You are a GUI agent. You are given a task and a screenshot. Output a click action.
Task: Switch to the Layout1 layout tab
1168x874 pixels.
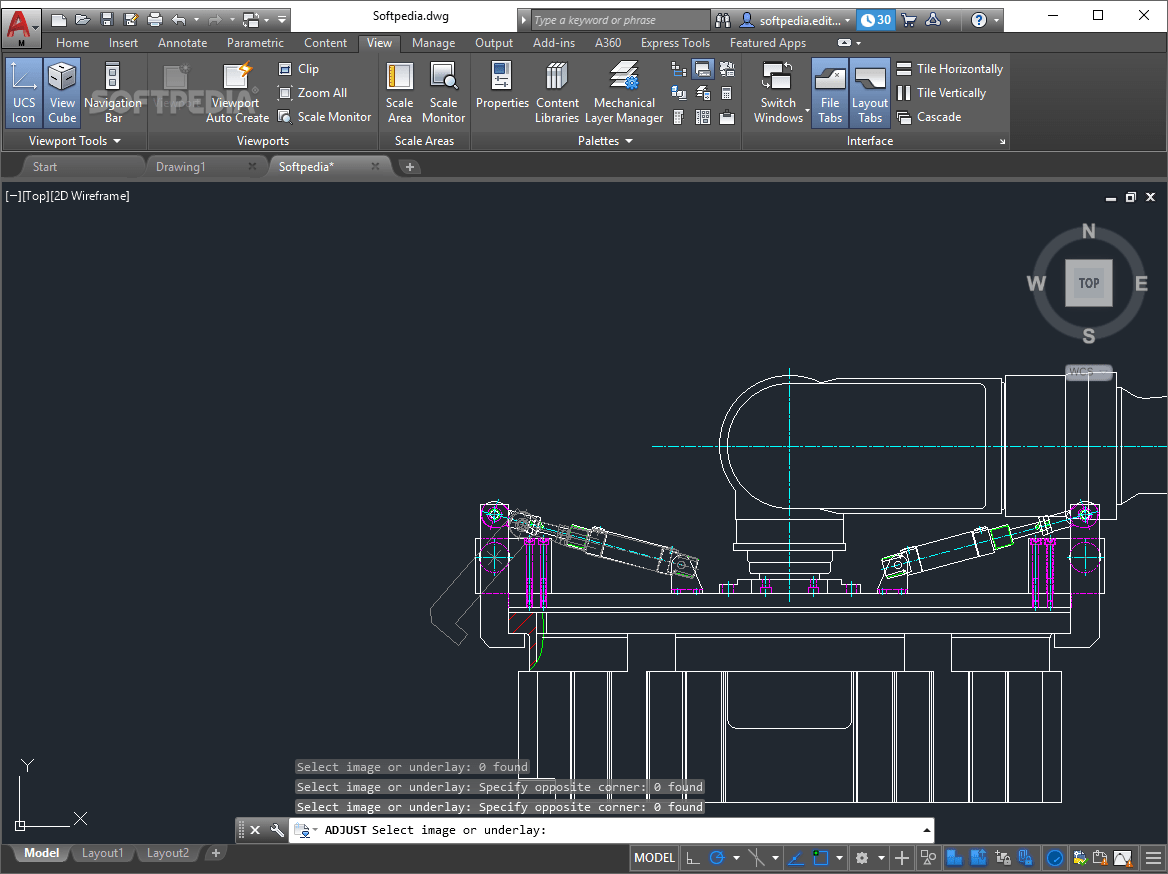tap(102, 853)
